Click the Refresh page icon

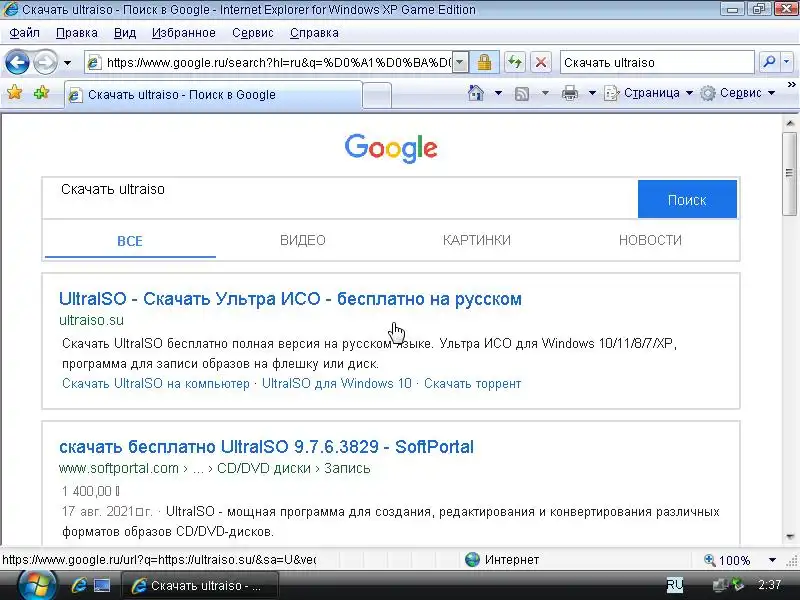(515, 63)
